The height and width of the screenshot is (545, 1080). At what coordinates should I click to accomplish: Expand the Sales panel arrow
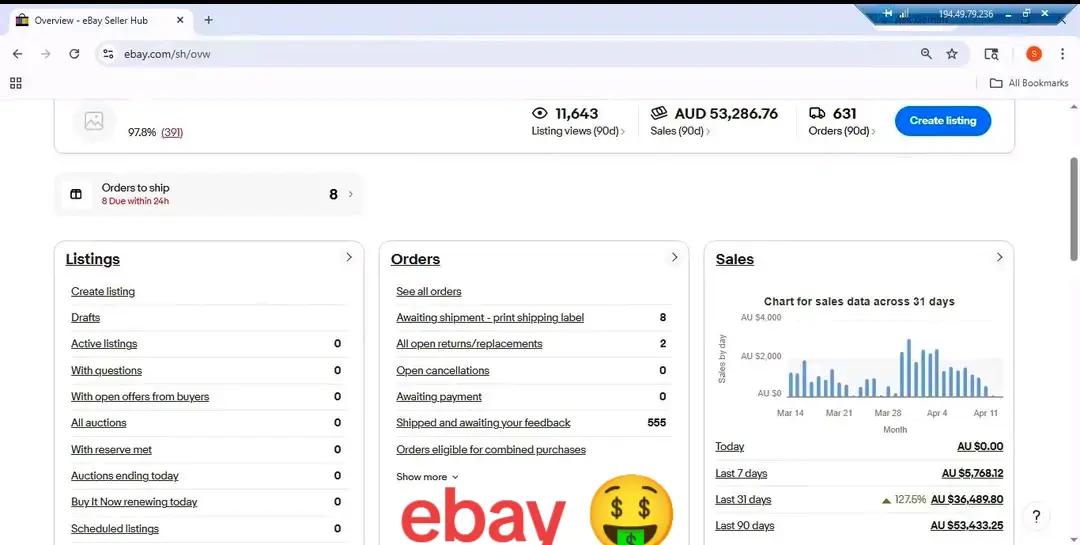click(999, 257)
